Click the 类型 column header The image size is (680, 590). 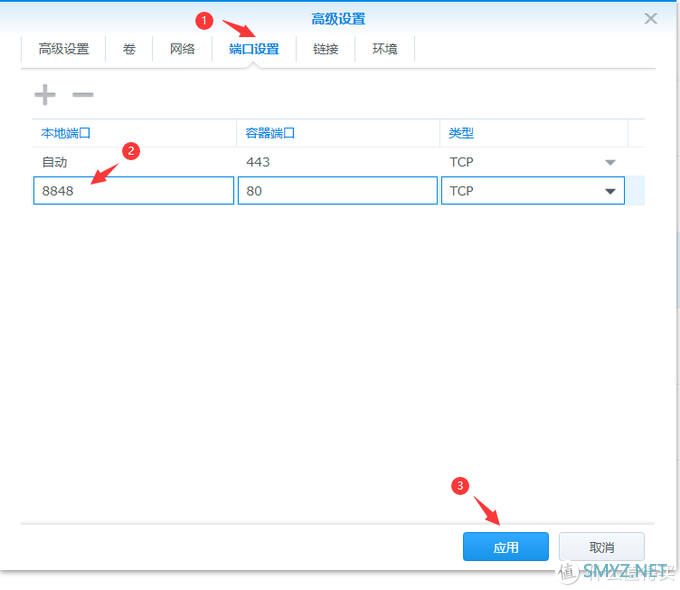534,133
